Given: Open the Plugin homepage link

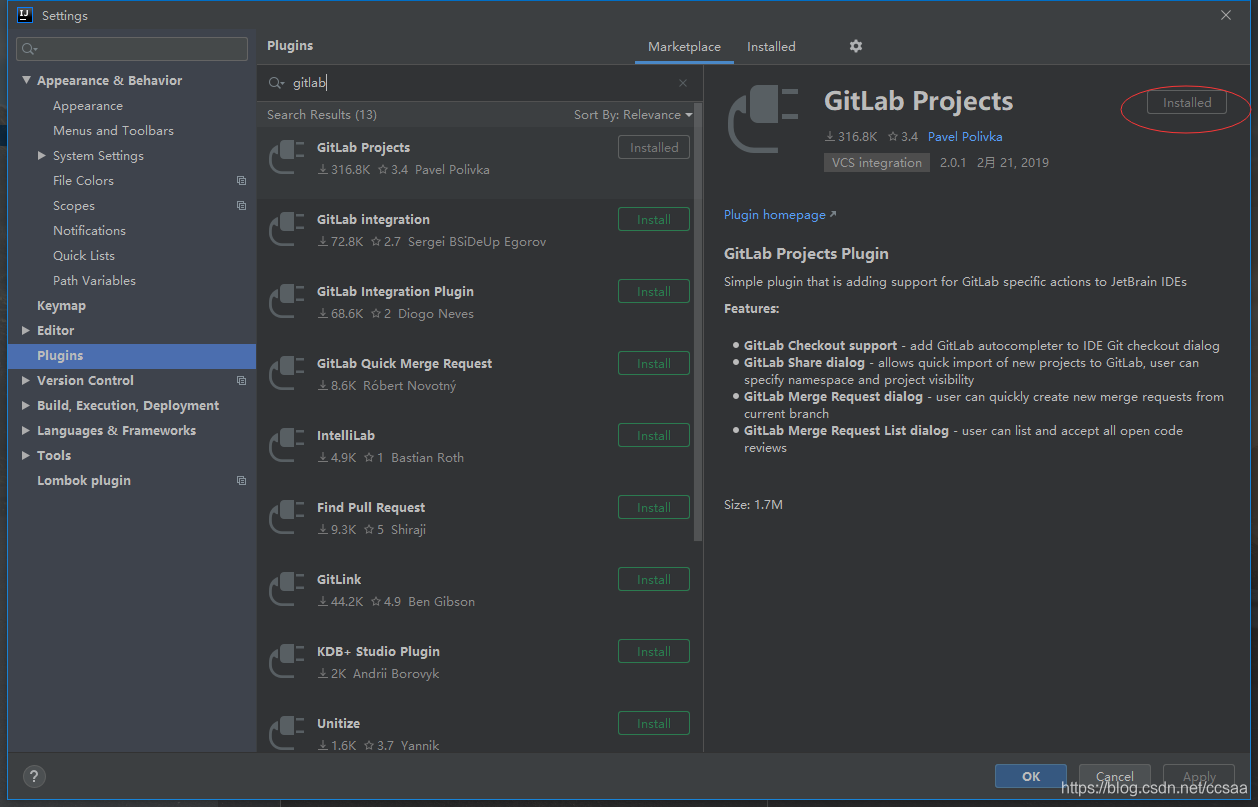Looking at the screenshot, I should point(780,215).
